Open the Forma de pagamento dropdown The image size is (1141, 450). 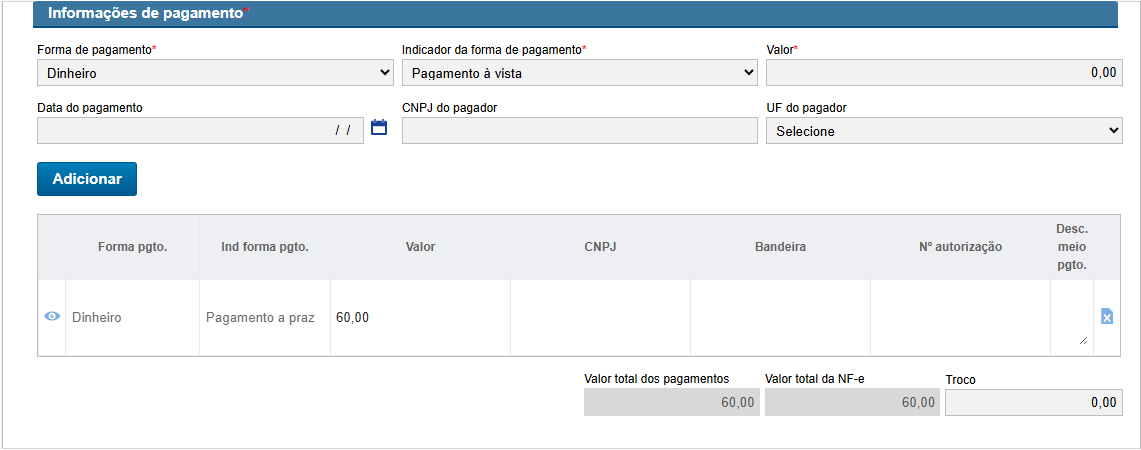coord(215,72)
